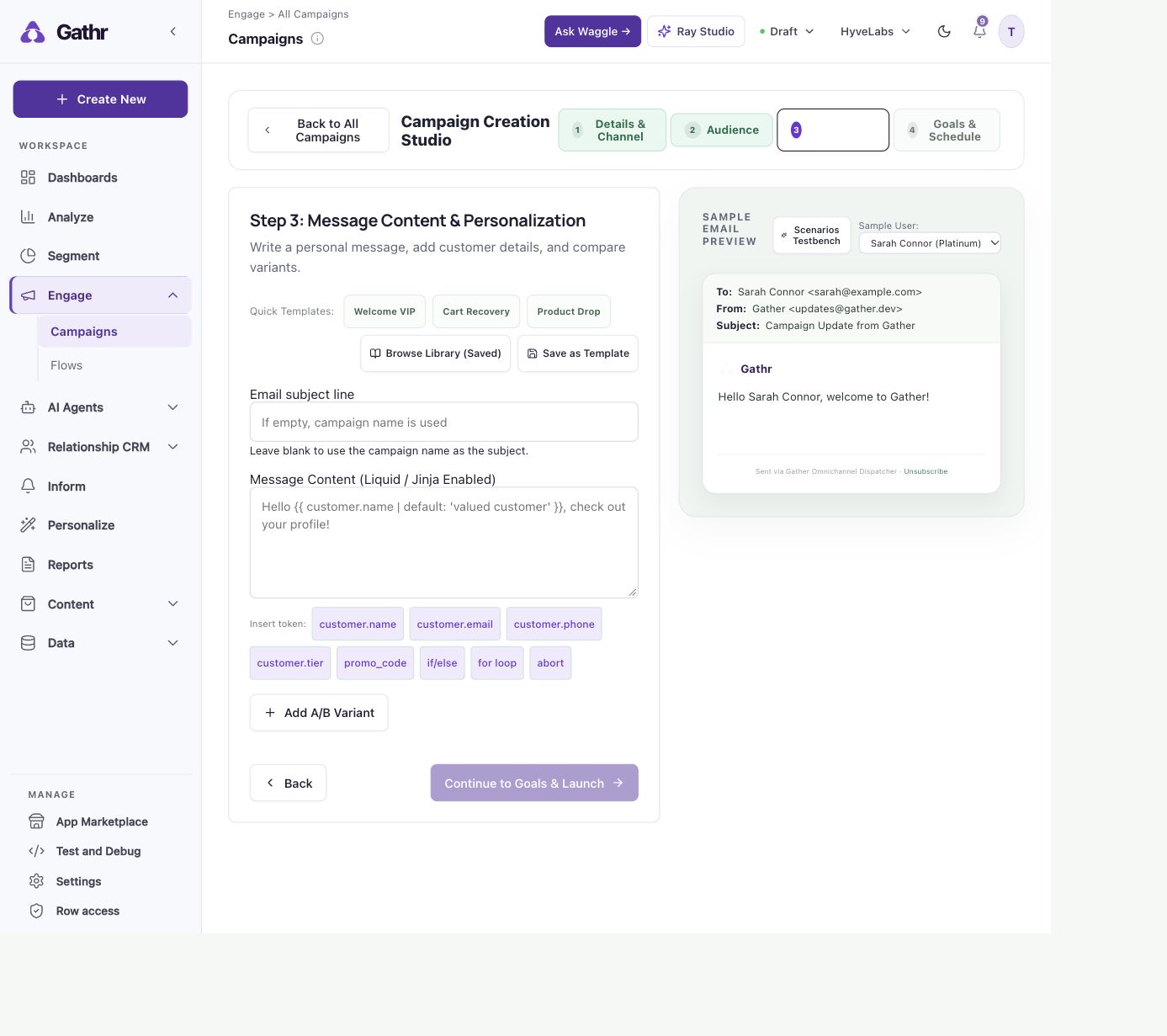Open notifications bell in header
The width and height of the screenshot is (1167, 1036).
point(979,31)
